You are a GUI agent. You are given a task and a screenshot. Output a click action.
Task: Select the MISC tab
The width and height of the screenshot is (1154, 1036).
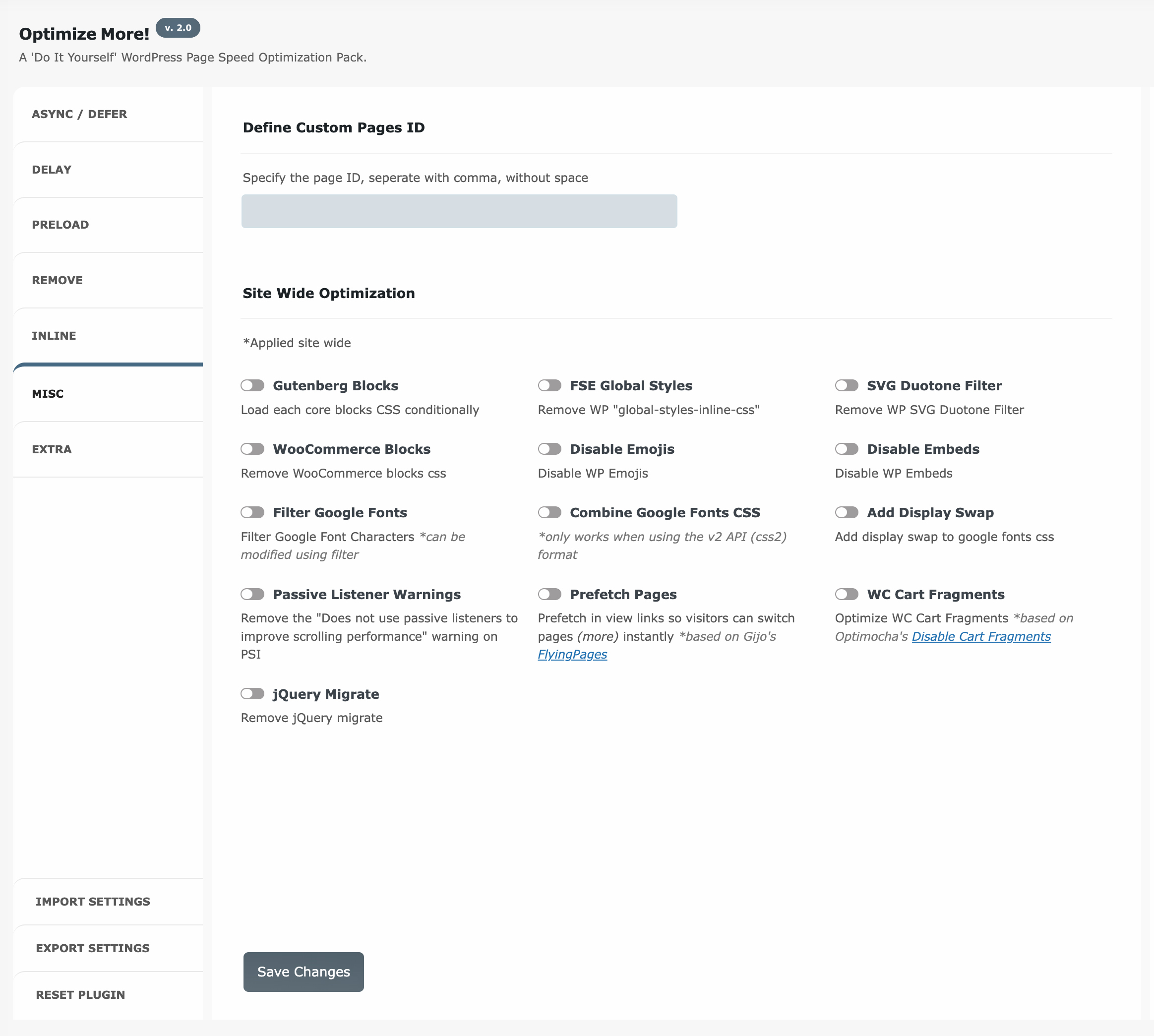[x=108, y=393]
